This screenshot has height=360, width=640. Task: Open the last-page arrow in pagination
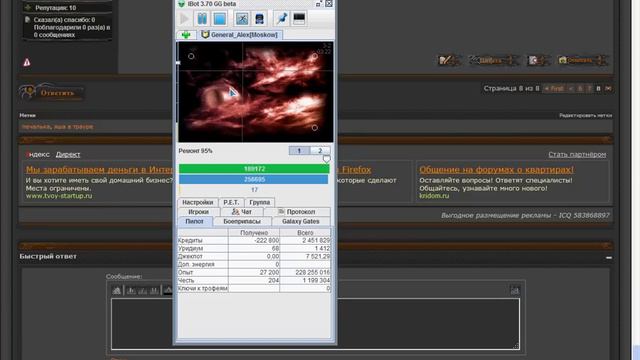click(x=608, y=89)
